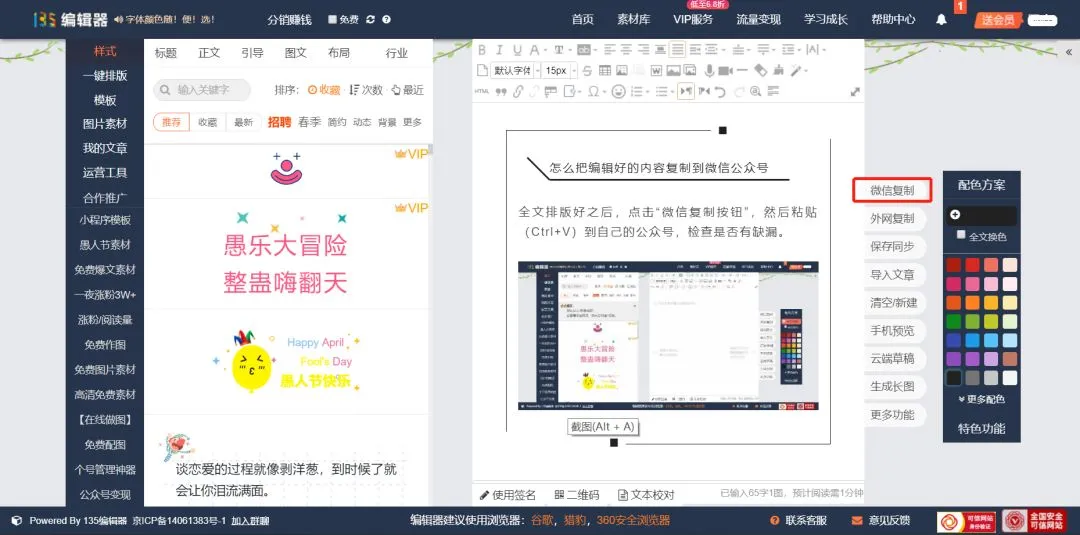Open 我的文章 in the left sidebar
The height and width of the screenshot is (535, 1080).
(105, 148)
